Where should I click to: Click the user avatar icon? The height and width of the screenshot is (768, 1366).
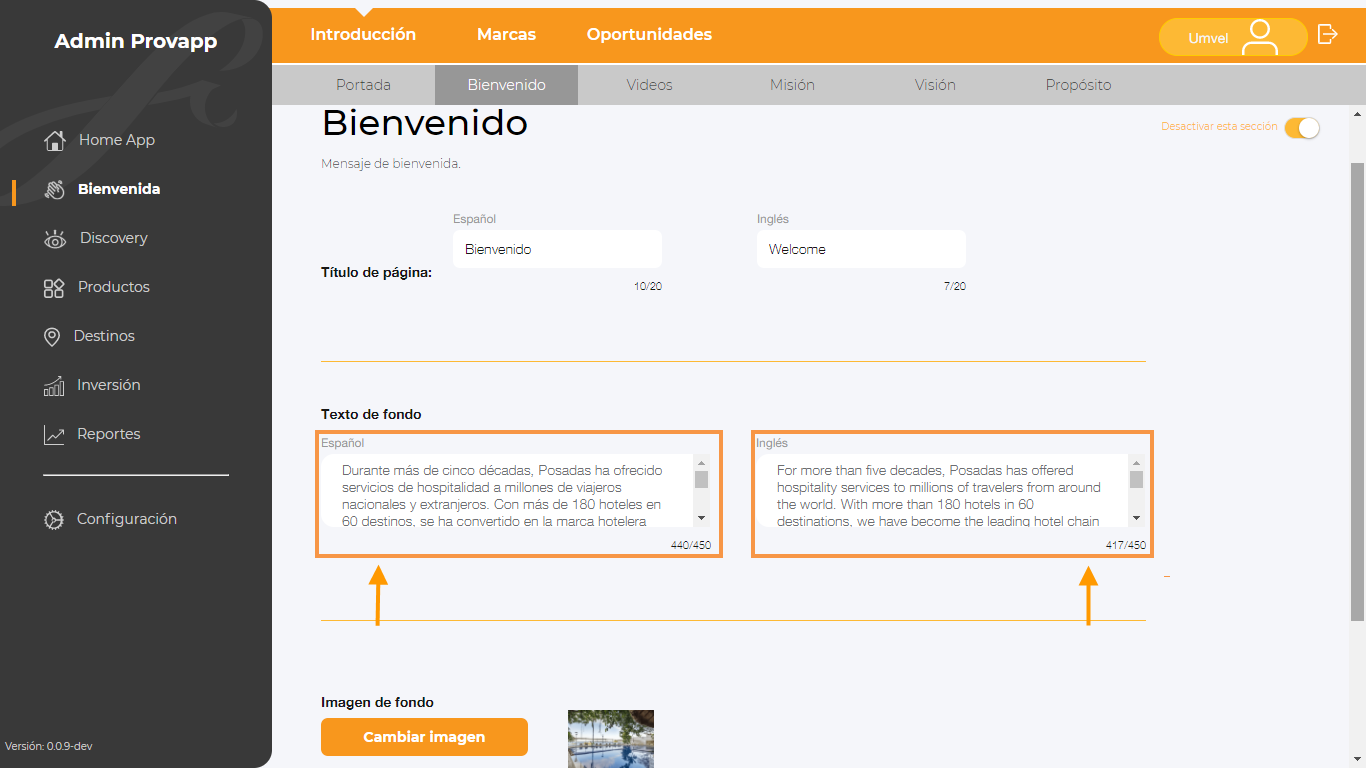click(1260, 37)
